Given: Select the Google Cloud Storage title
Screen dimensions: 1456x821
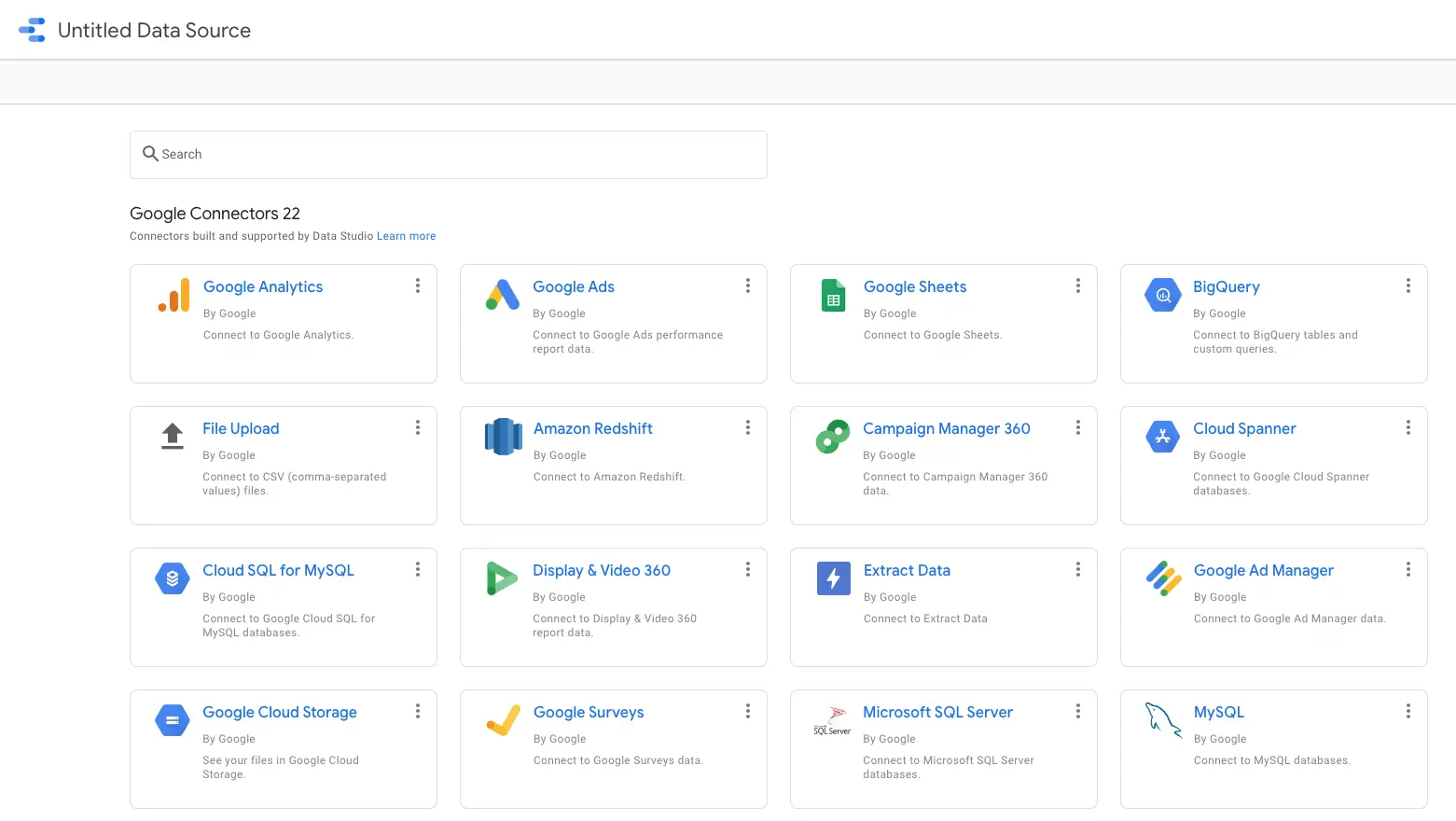Looking at the screenshot, I should (x=280, y=712).
